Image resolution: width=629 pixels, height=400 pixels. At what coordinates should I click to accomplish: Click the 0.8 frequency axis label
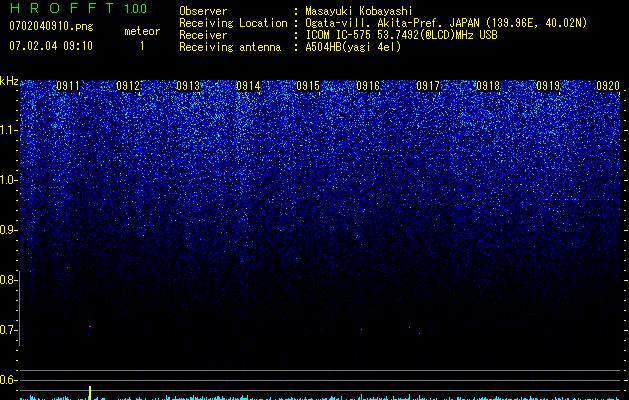pos(7,280)
